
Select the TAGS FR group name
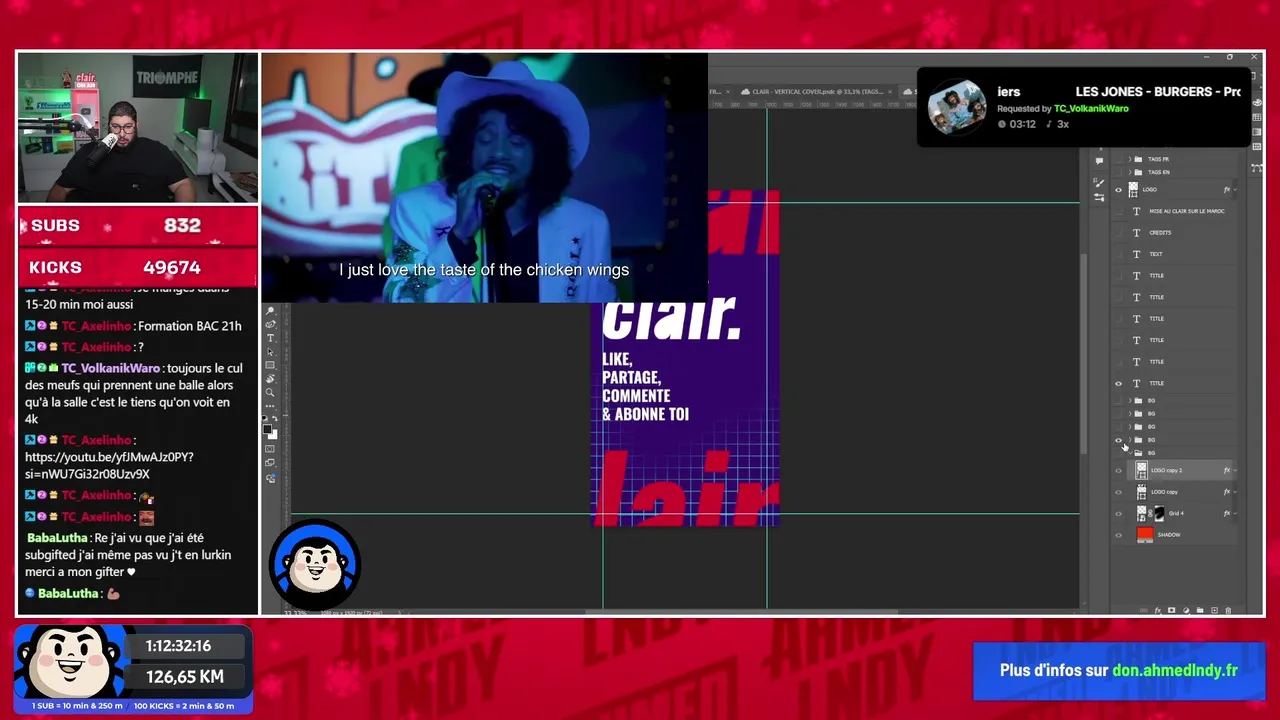click(x=1158, y=159)
